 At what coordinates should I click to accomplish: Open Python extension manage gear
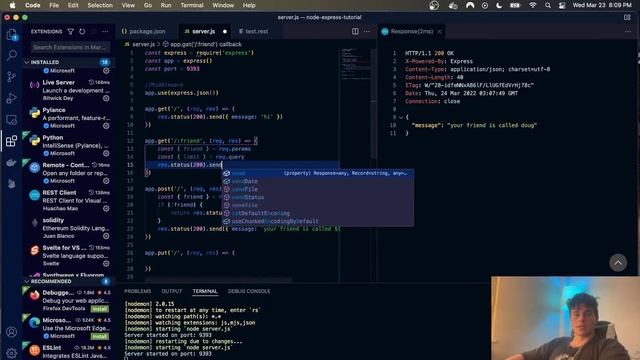(x=106, y=153)
